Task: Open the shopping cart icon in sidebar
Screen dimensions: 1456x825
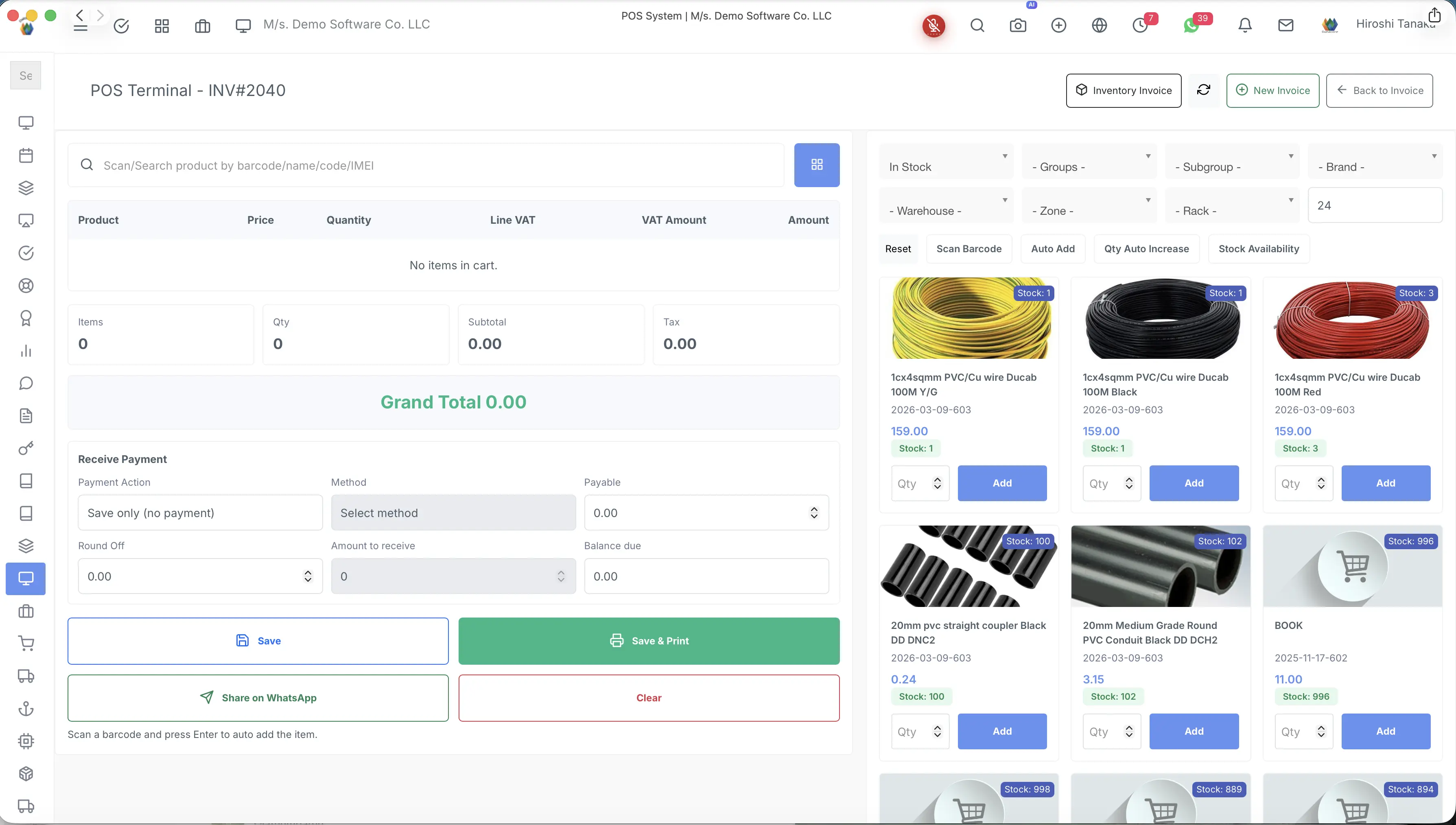Action: [x=26, y=644]
